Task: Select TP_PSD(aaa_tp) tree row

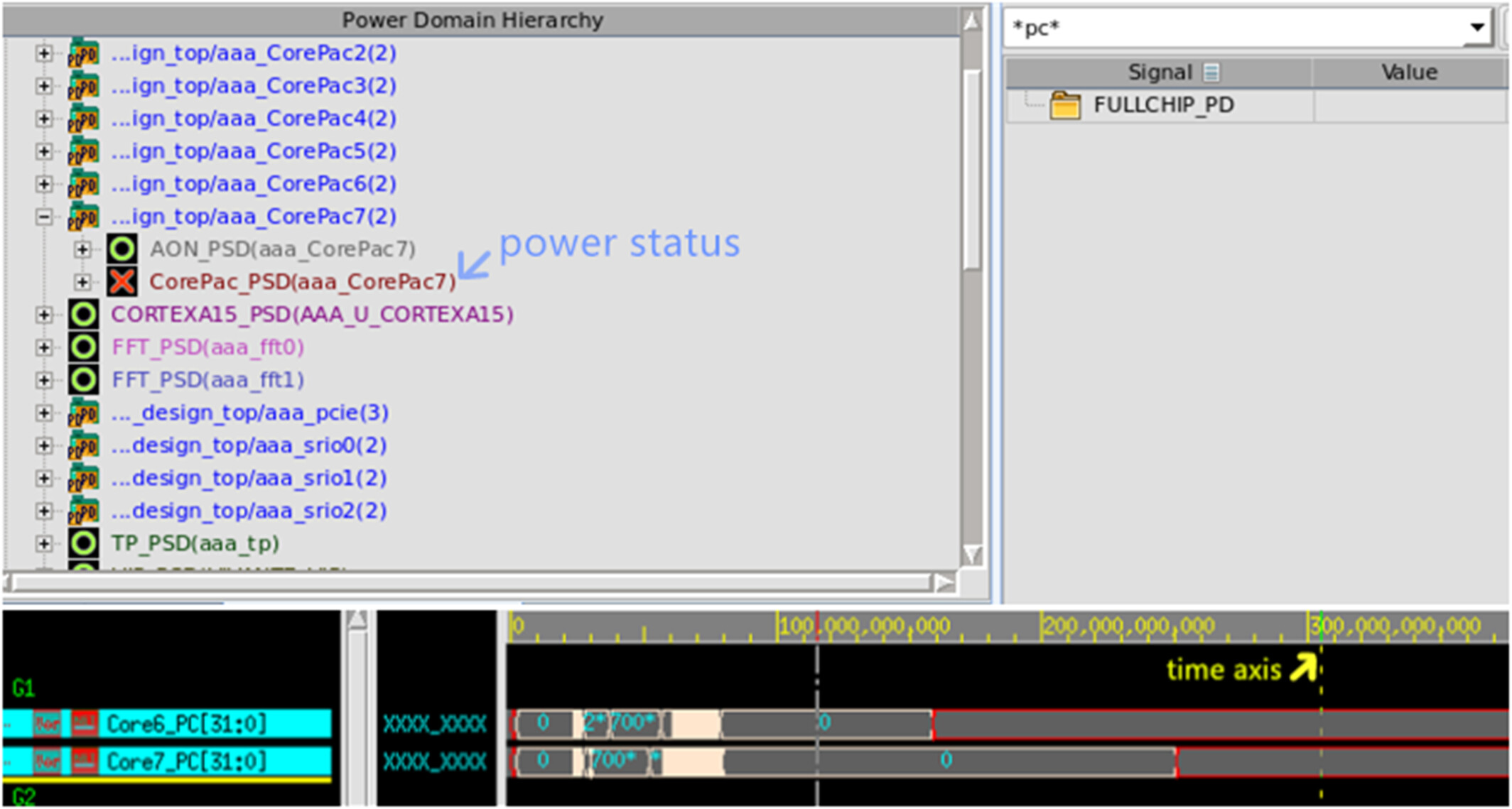Action: [x=195, y=544]
